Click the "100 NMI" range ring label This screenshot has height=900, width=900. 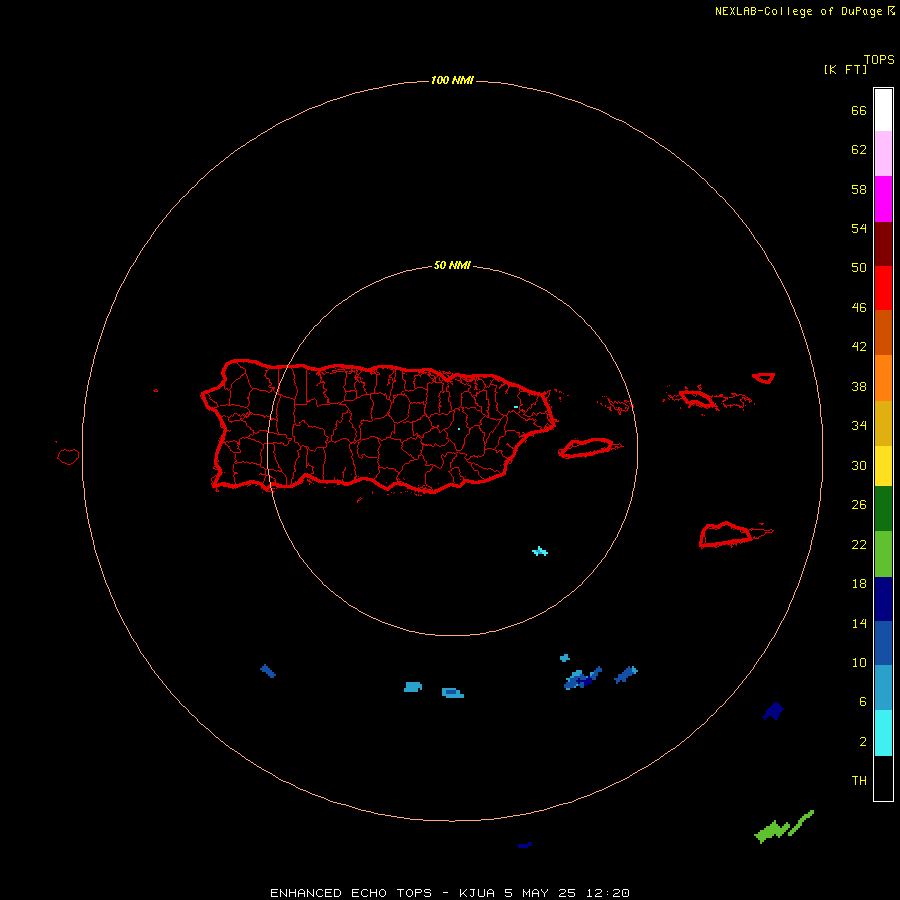[452, 80]
